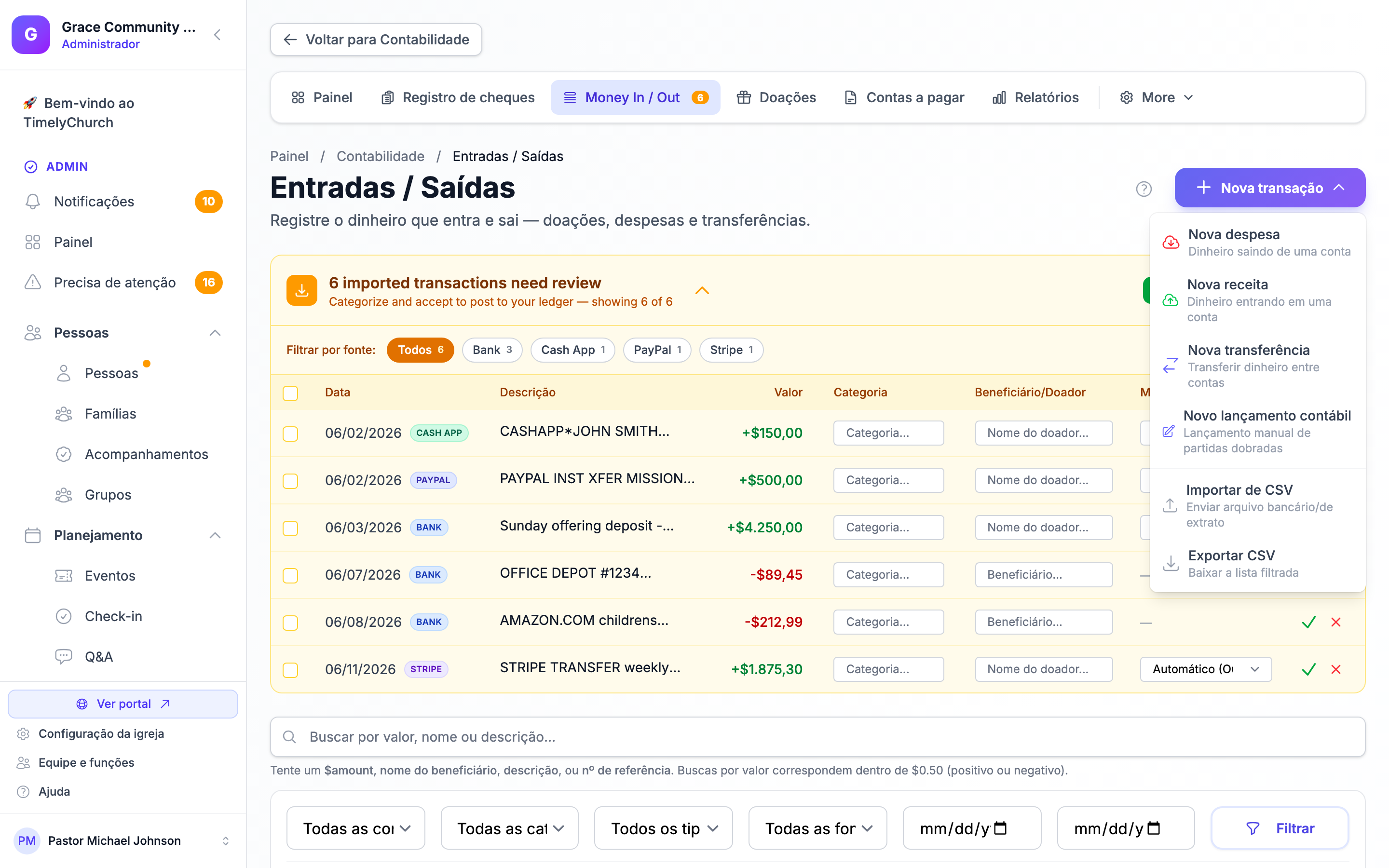Click the calendar icon in second date field
The image size is (1389, 868).
coord(1154,828)
